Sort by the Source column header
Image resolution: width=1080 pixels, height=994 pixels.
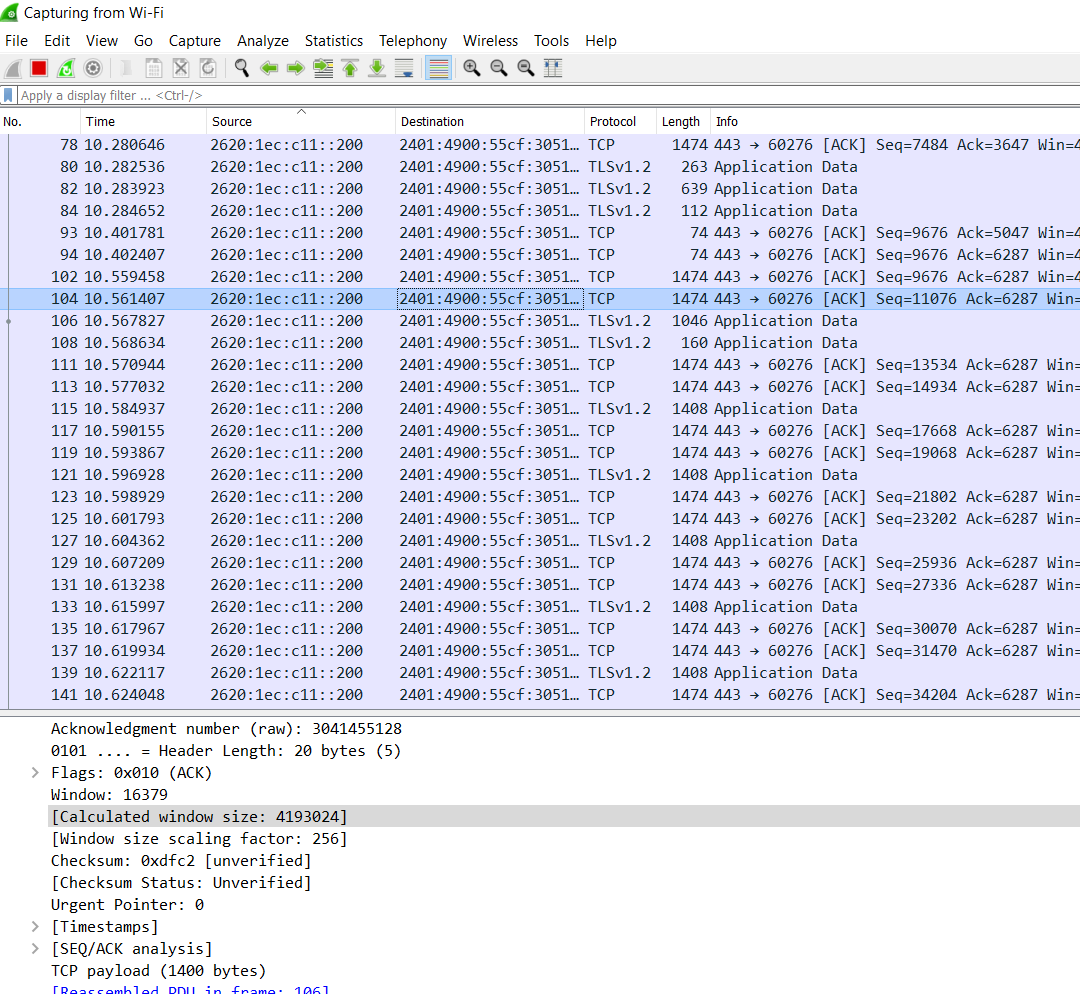(301, 122)
